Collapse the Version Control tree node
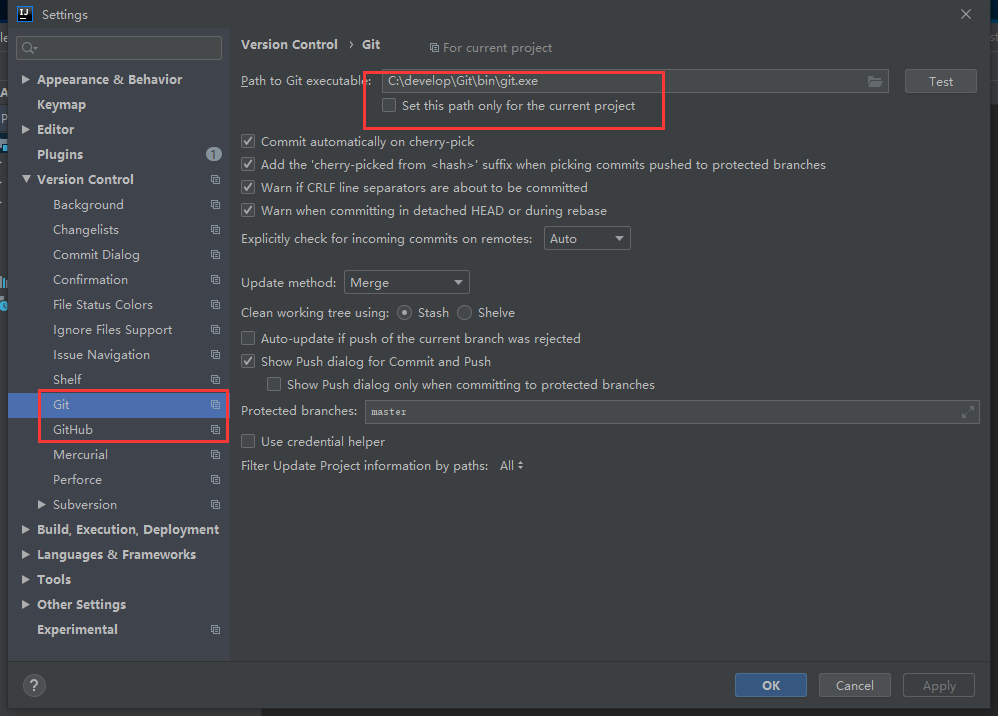The image size is (998, 716). pos(26,179)
